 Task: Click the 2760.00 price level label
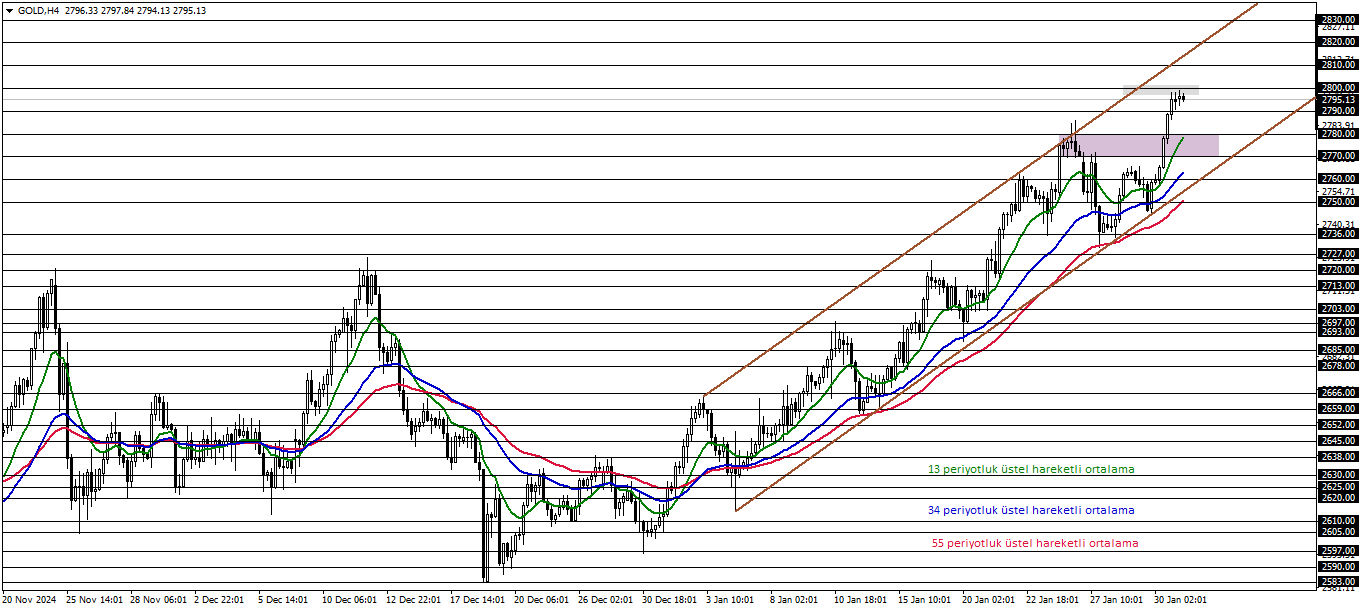tap(1338, 179)
